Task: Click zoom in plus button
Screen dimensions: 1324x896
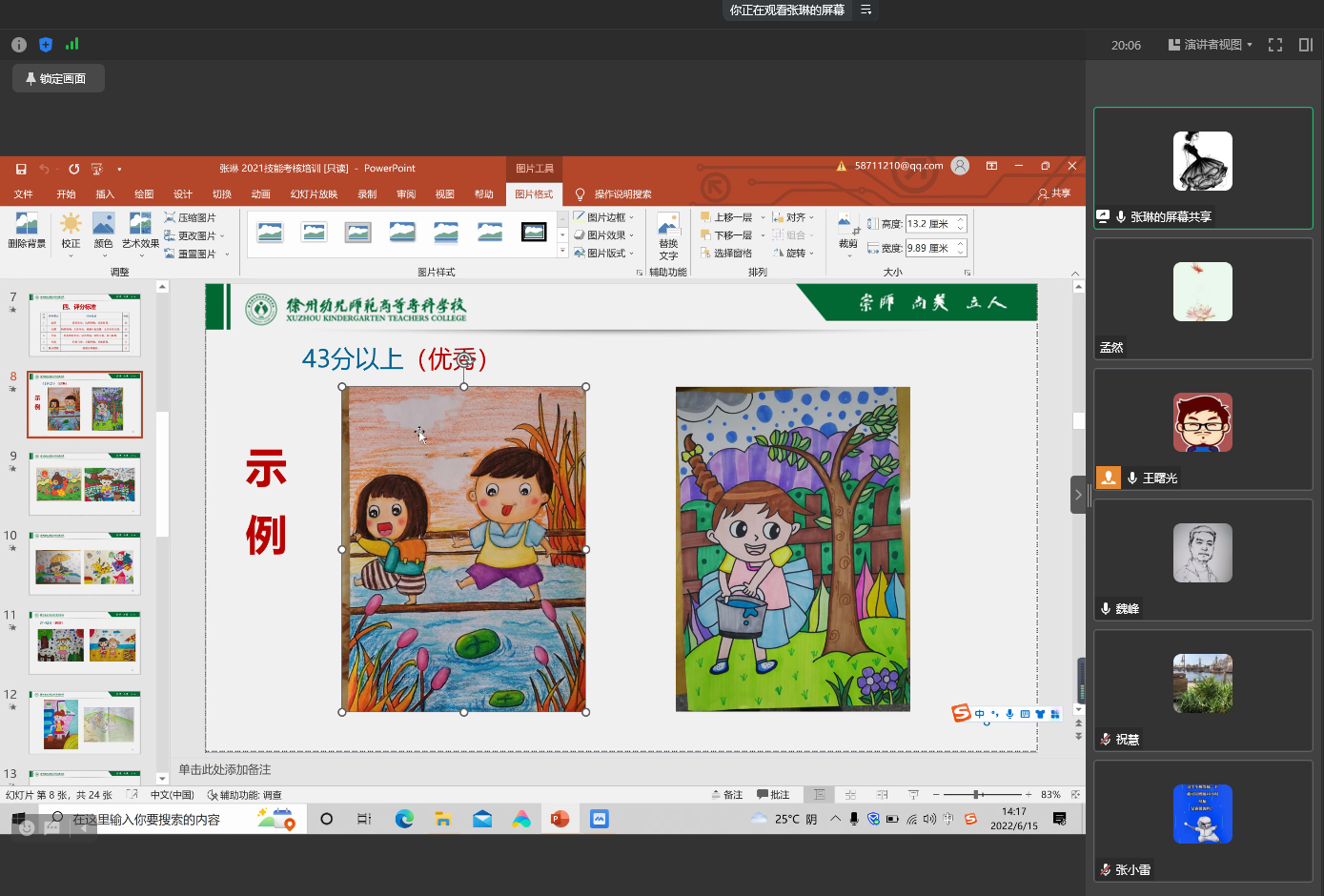Action: click(x=1029, y=794)
